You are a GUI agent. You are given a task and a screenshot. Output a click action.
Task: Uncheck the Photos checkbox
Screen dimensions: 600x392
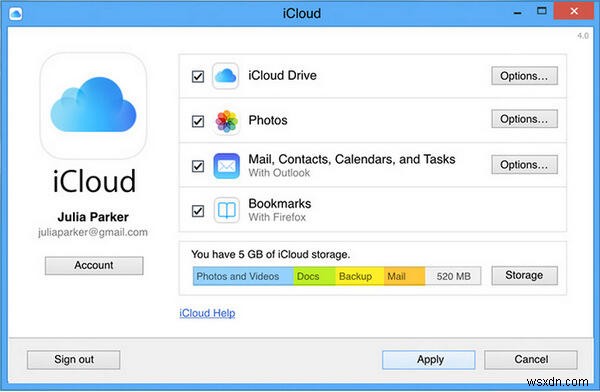click(x=198, y=121)
